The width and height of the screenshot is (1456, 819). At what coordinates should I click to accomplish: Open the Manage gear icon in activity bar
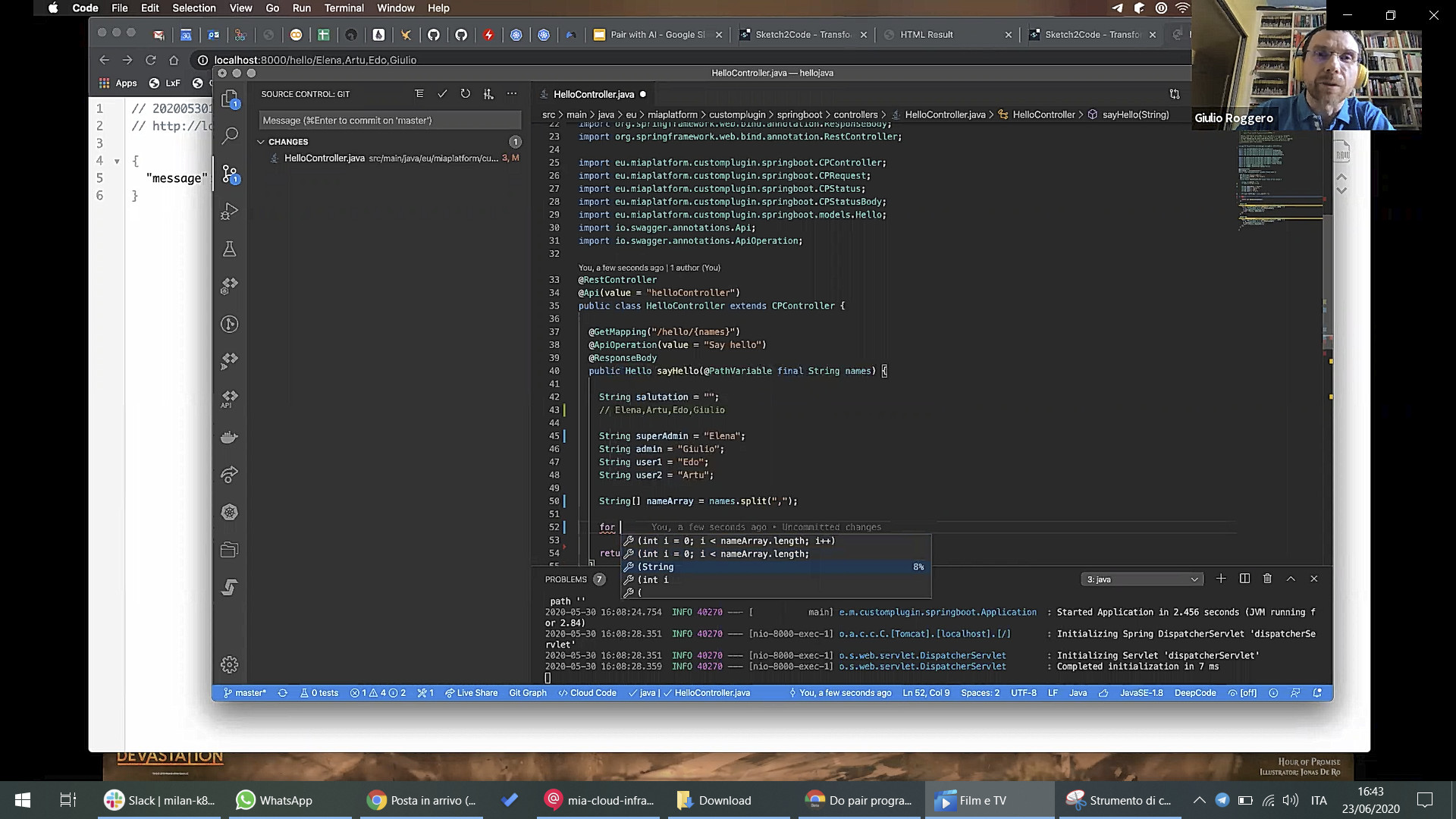229,665
